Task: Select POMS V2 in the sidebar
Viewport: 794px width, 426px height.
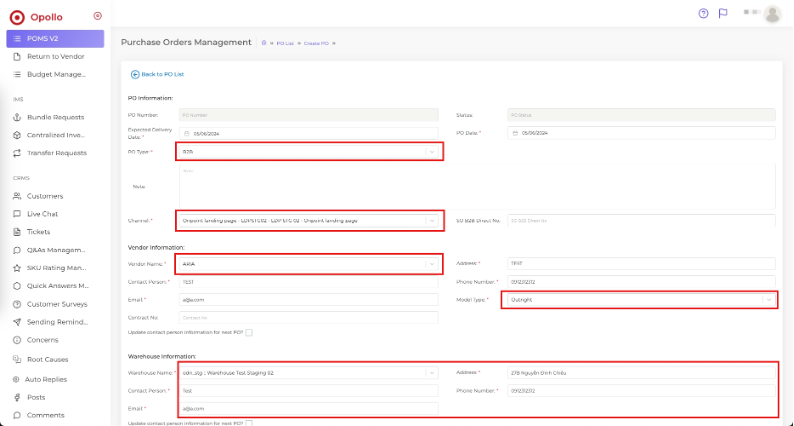Action: coord(55,38)
